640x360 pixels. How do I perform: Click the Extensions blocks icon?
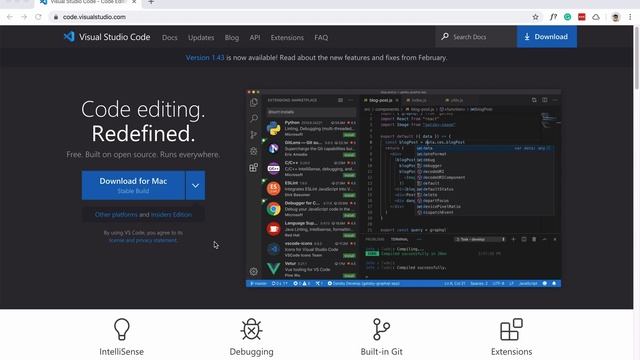click(x=511, y=329)
